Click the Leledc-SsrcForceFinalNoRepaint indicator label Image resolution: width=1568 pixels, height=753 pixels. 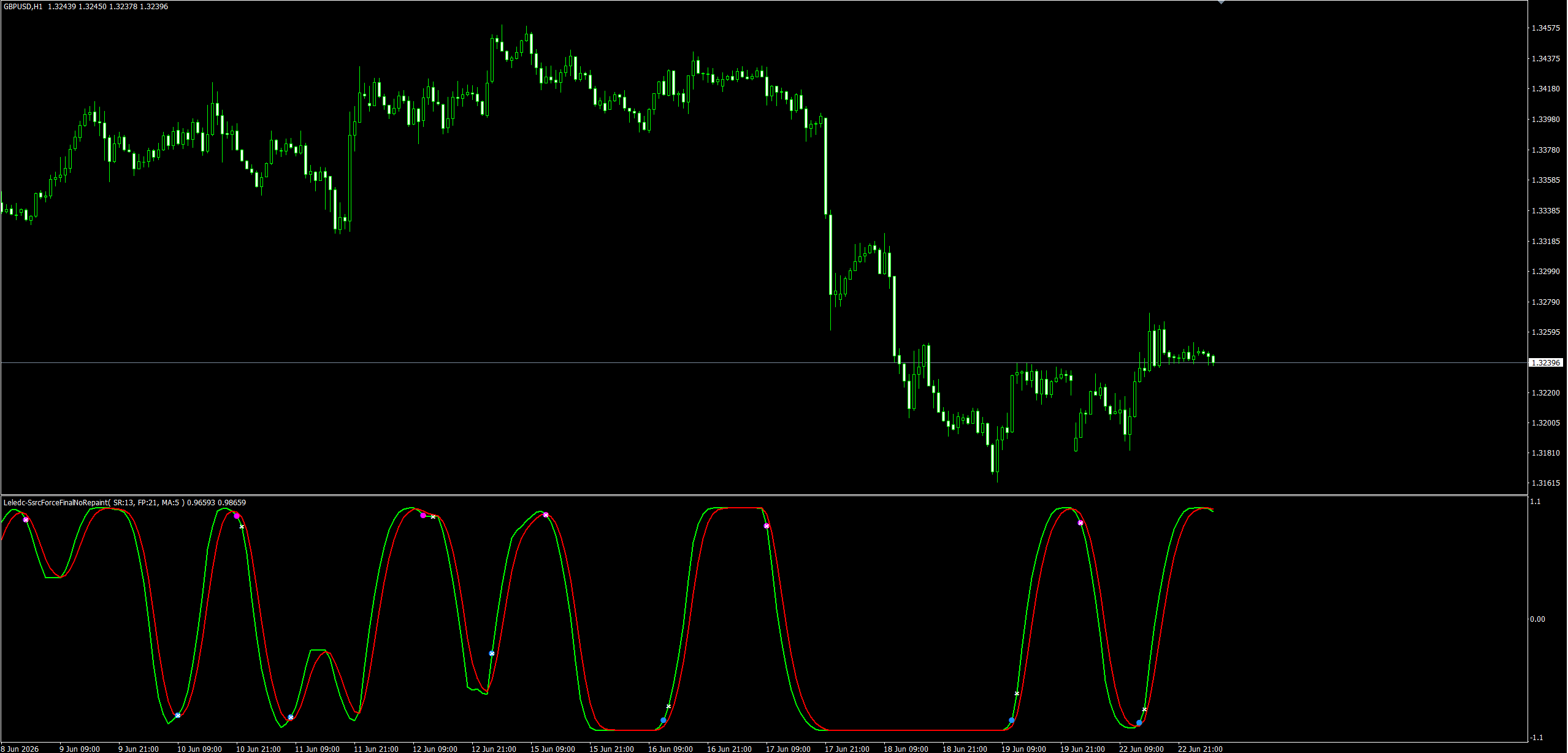(x=124, y=503)
